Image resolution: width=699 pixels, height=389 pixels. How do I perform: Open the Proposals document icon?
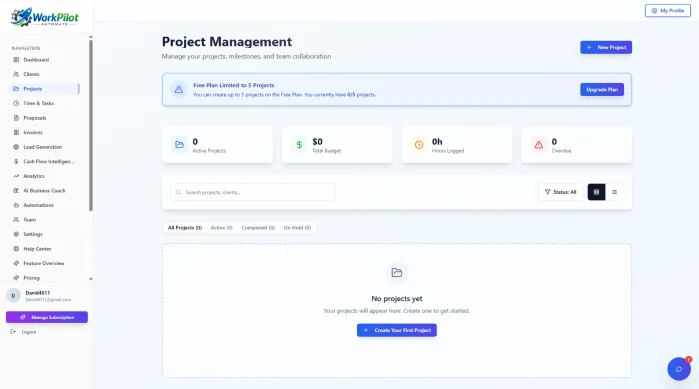click(16, 118)
